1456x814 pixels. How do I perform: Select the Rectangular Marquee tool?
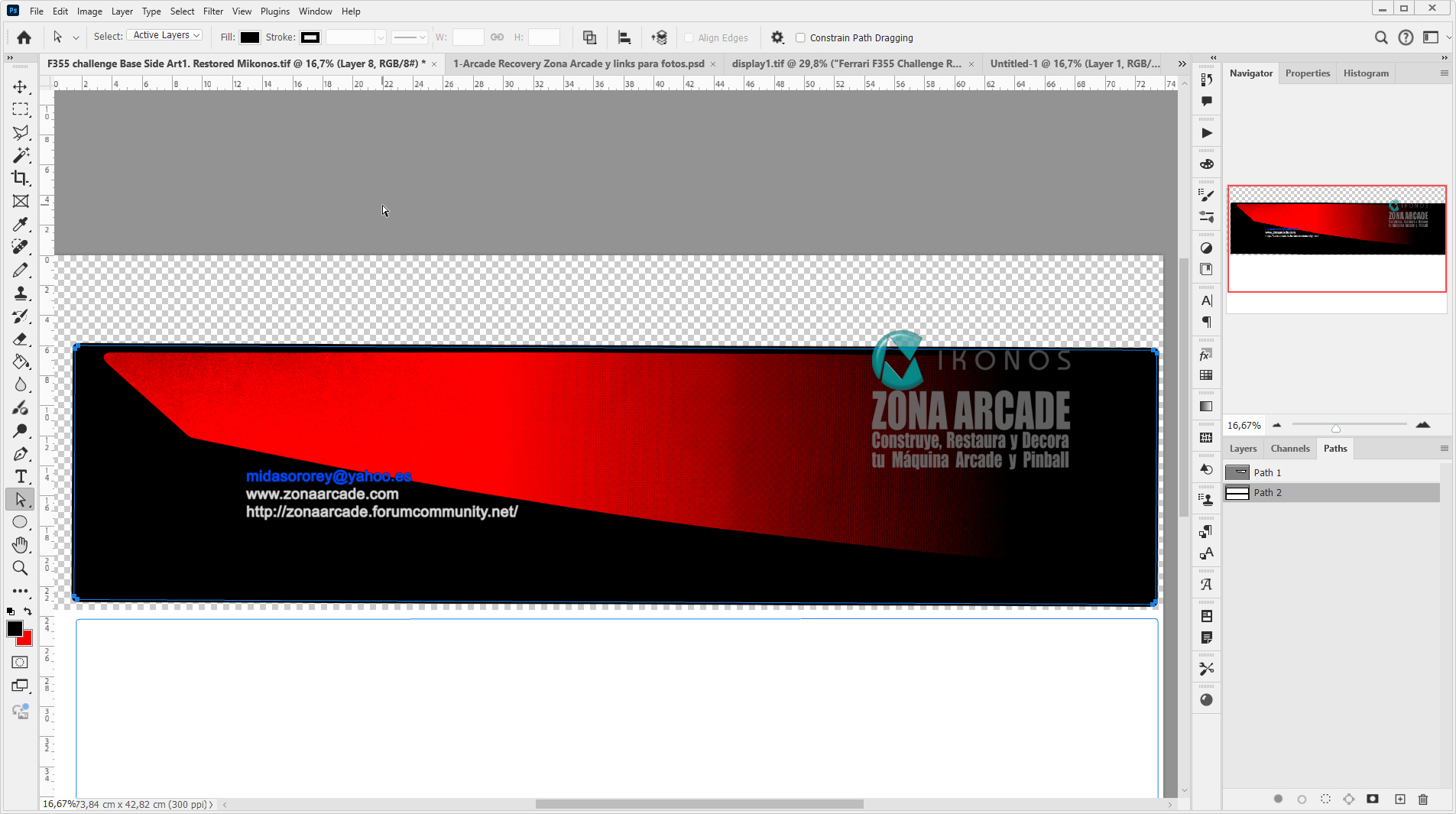(x=21, y=110)
